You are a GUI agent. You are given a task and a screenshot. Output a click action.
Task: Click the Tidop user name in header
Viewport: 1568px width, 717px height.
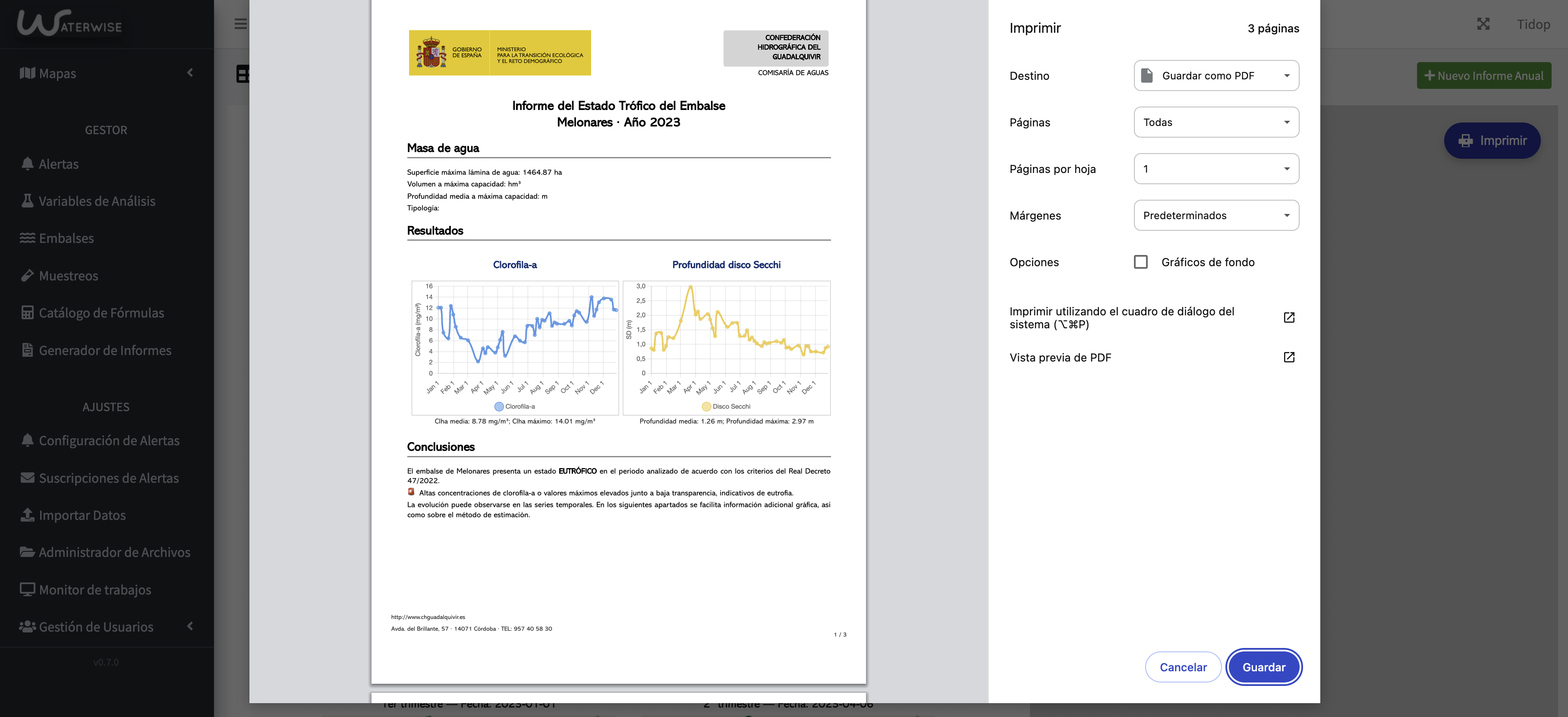1533,24
